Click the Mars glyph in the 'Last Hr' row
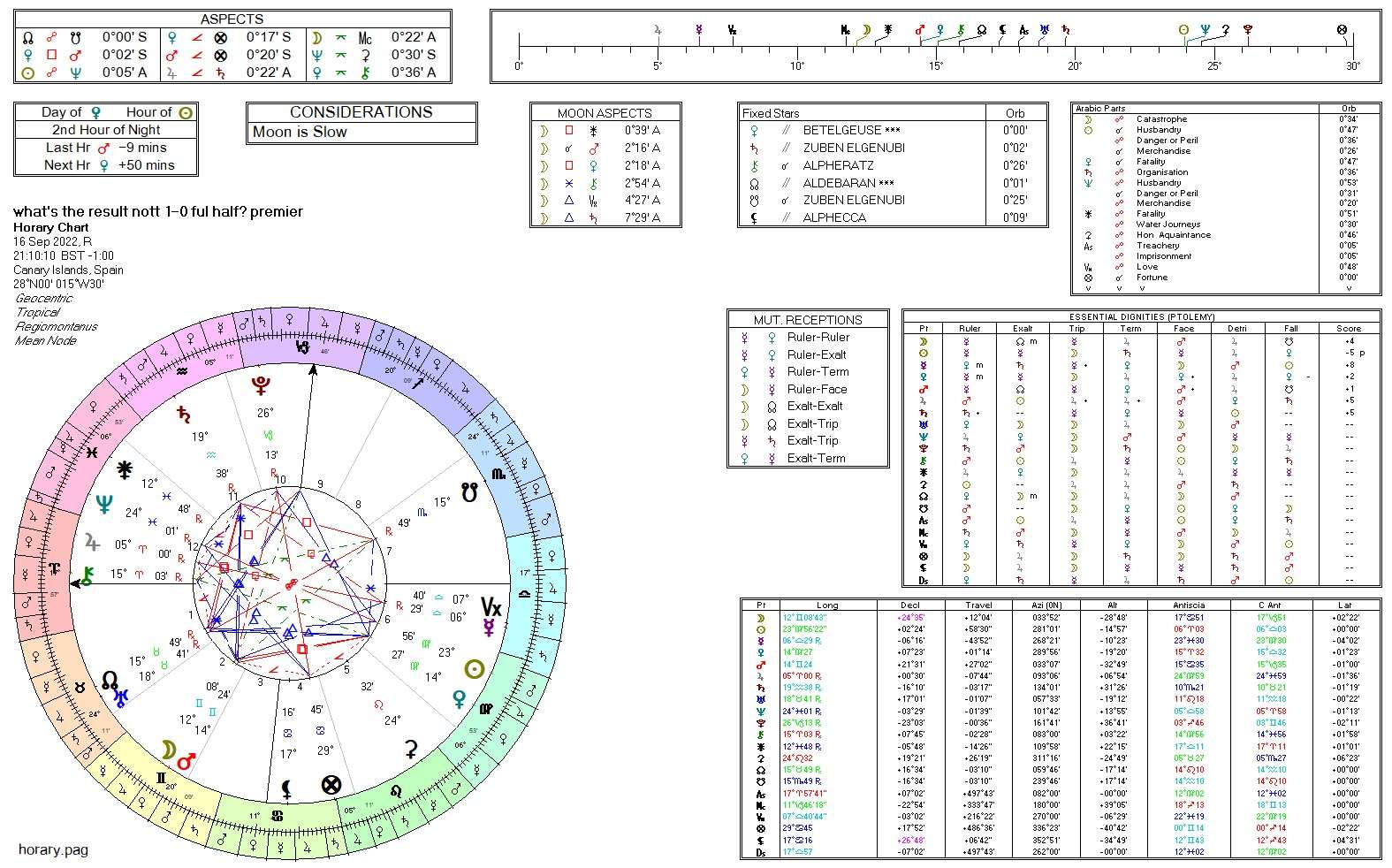1392x868 pixels. coord(103,148)
